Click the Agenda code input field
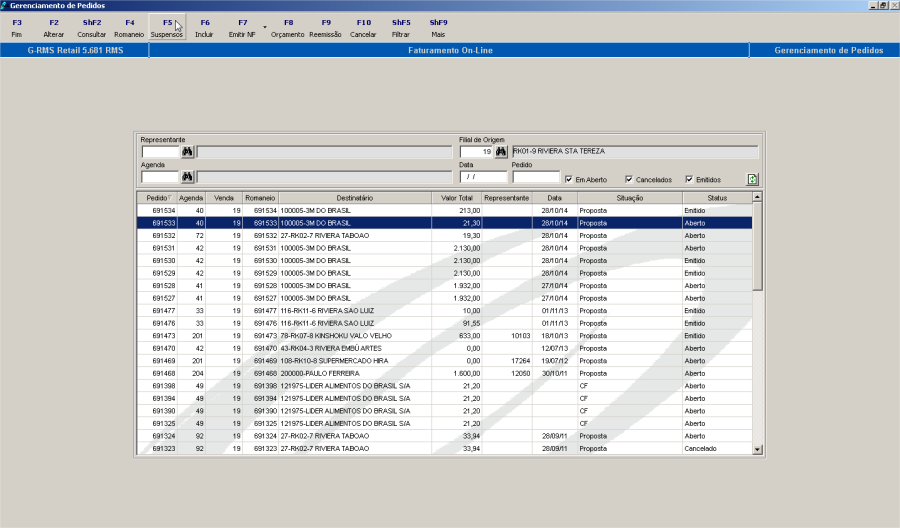This screenshot has width=900, height=528. click(x=161, y=177)
